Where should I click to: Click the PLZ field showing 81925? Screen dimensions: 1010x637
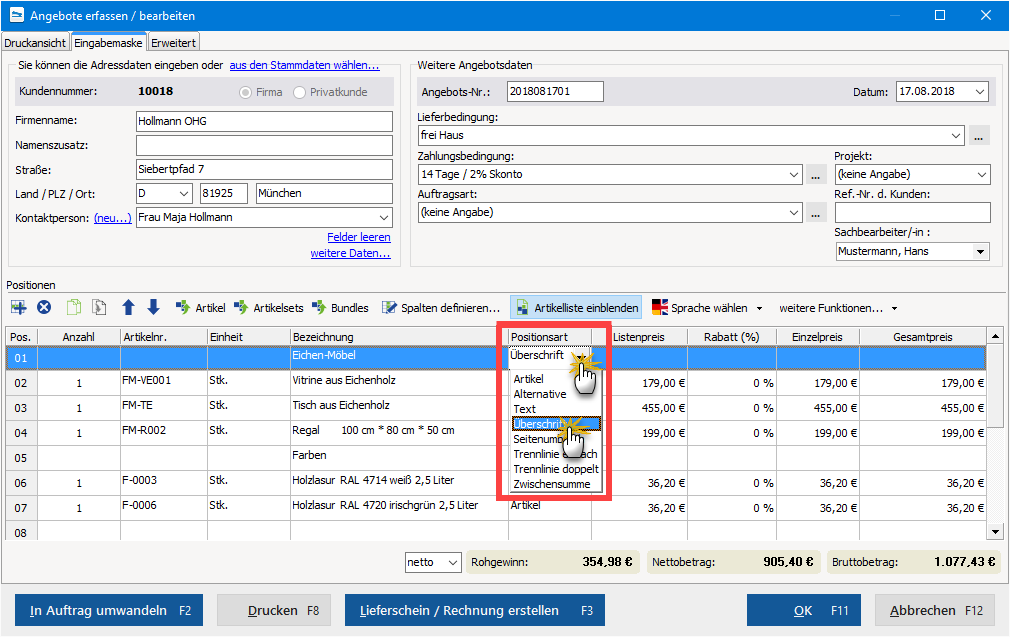tap(224, 193)
